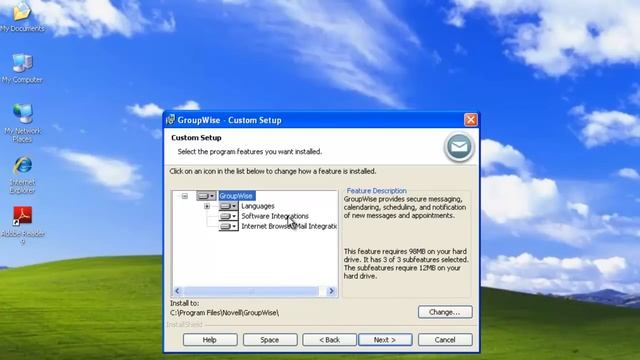
Task: Select the Internet Explorer desktop icon
Action: tap(22, 174)
